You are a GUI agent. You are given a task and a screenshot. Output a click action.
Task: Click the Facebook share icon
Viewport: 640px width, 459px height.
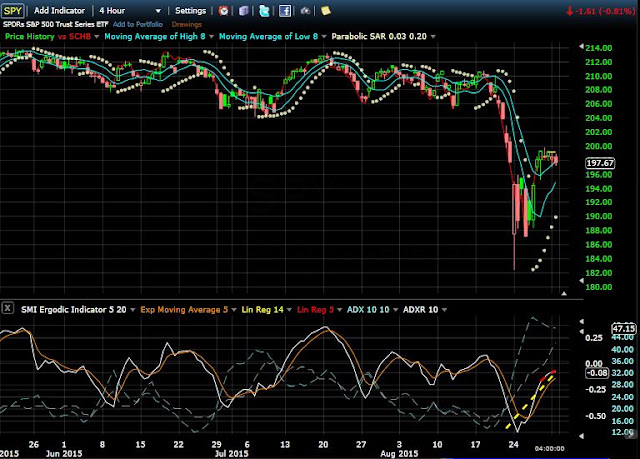point(285,11)
